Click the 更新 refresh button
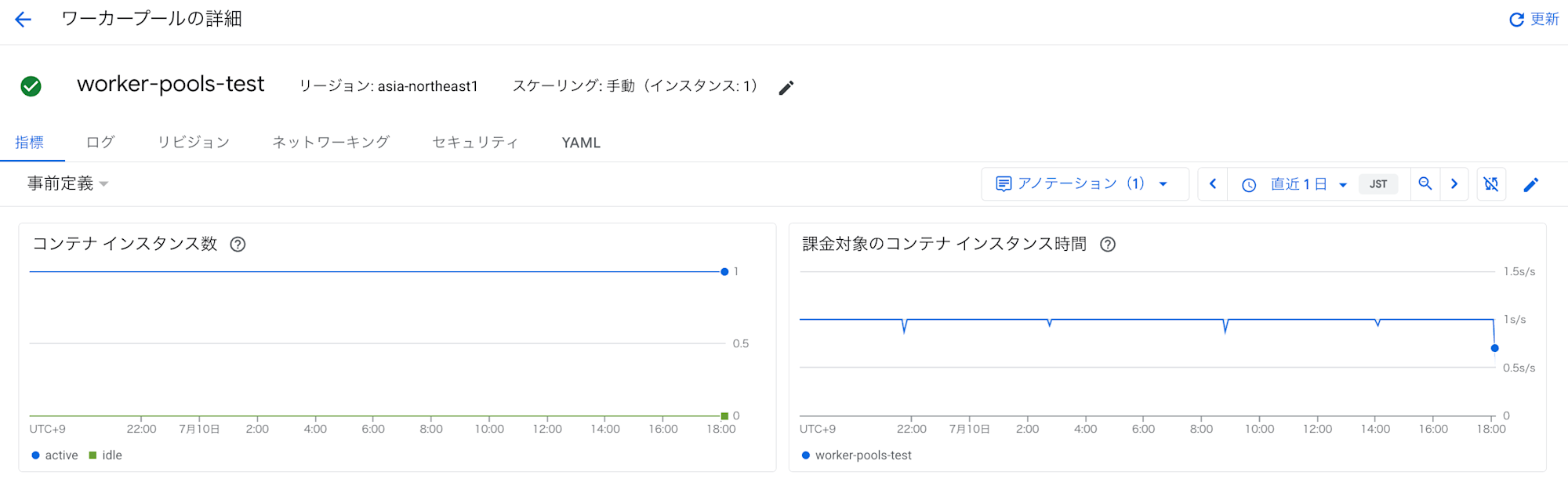This screenshot has height=479, width=1568. [x=1534, y=20]
